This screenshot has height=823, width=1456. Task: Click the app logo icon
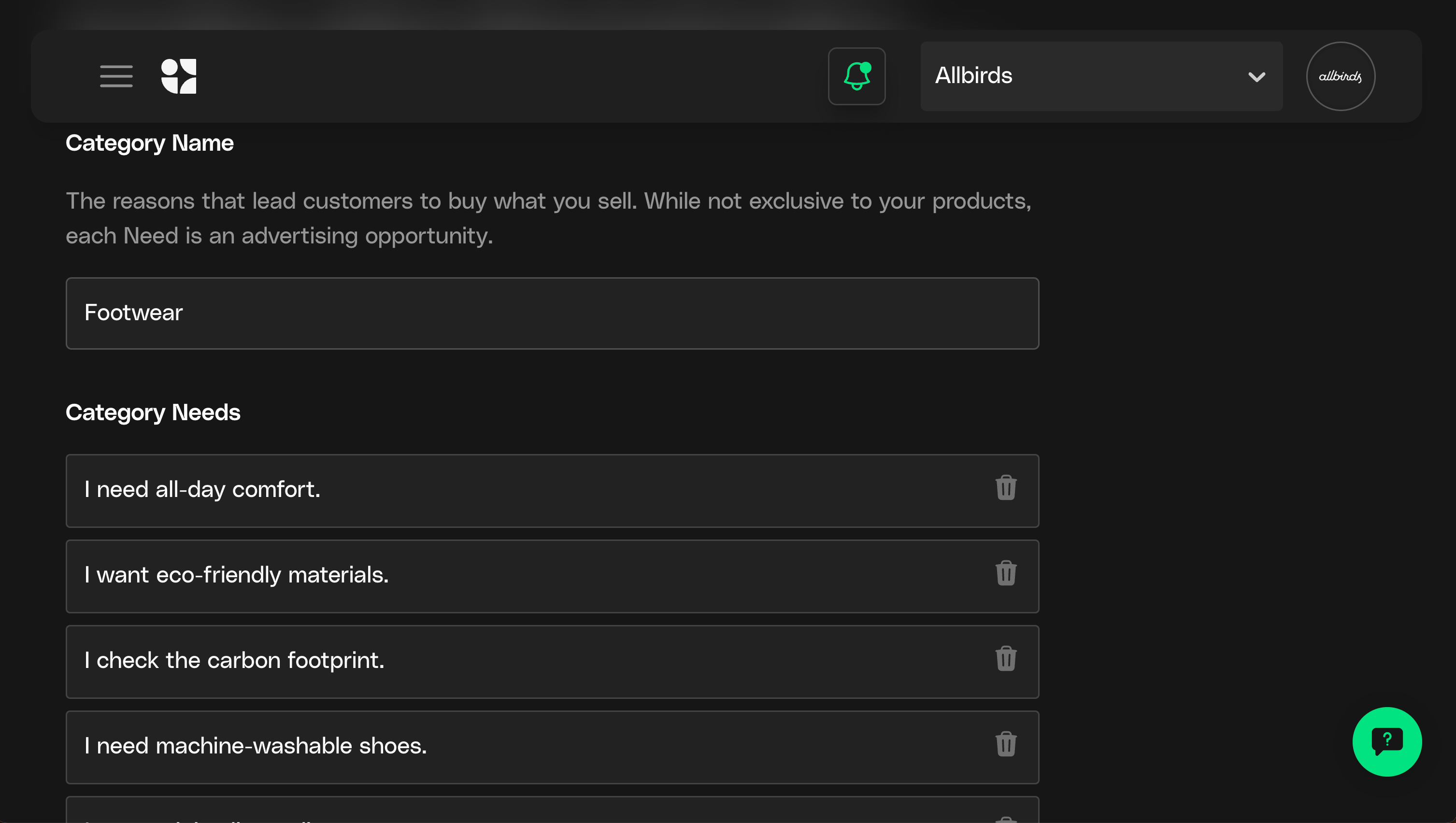click(179, 76)
